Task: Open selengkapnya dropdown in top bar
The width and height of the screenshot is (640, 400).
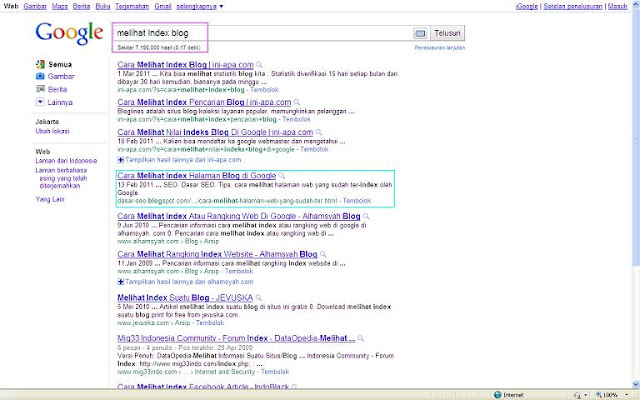Action: (200, 7)
